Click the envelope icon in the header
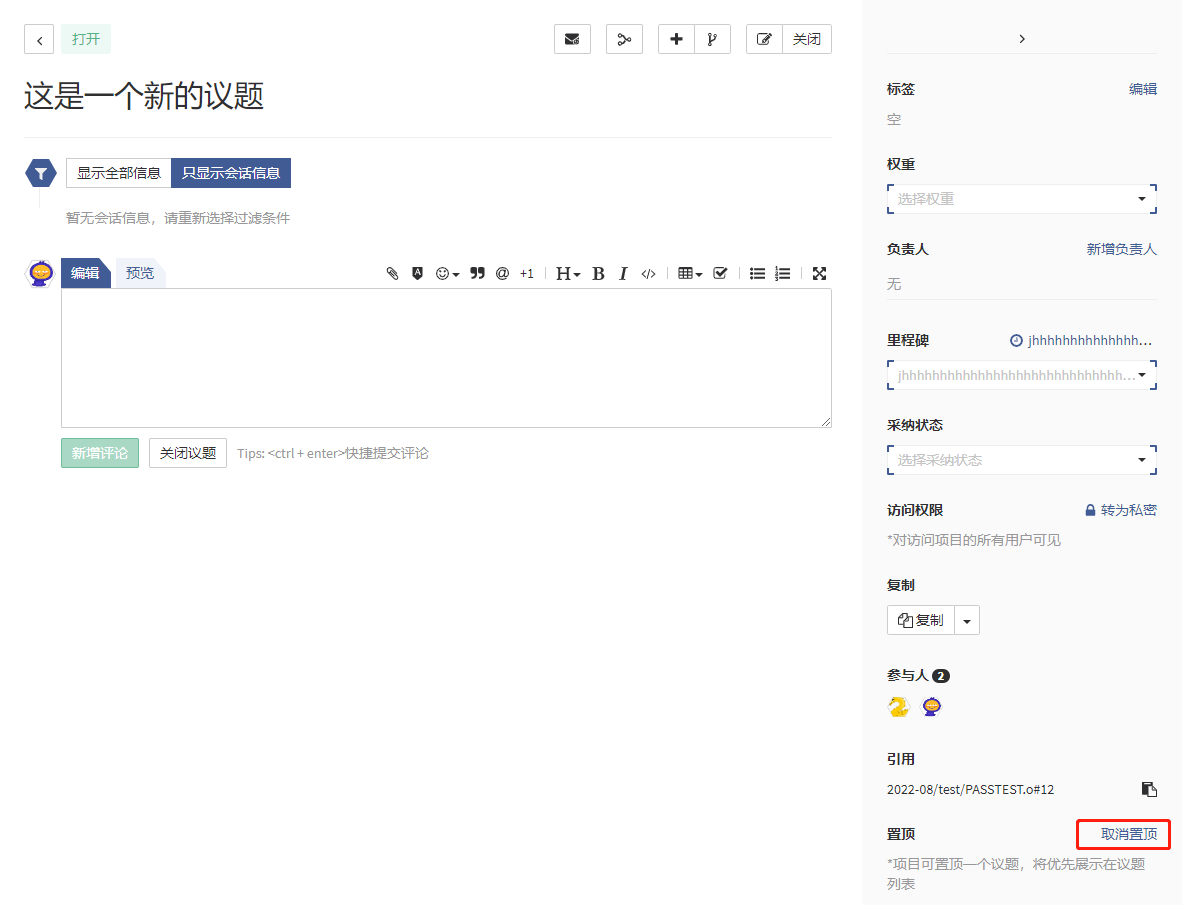 (x=572, y=39)
